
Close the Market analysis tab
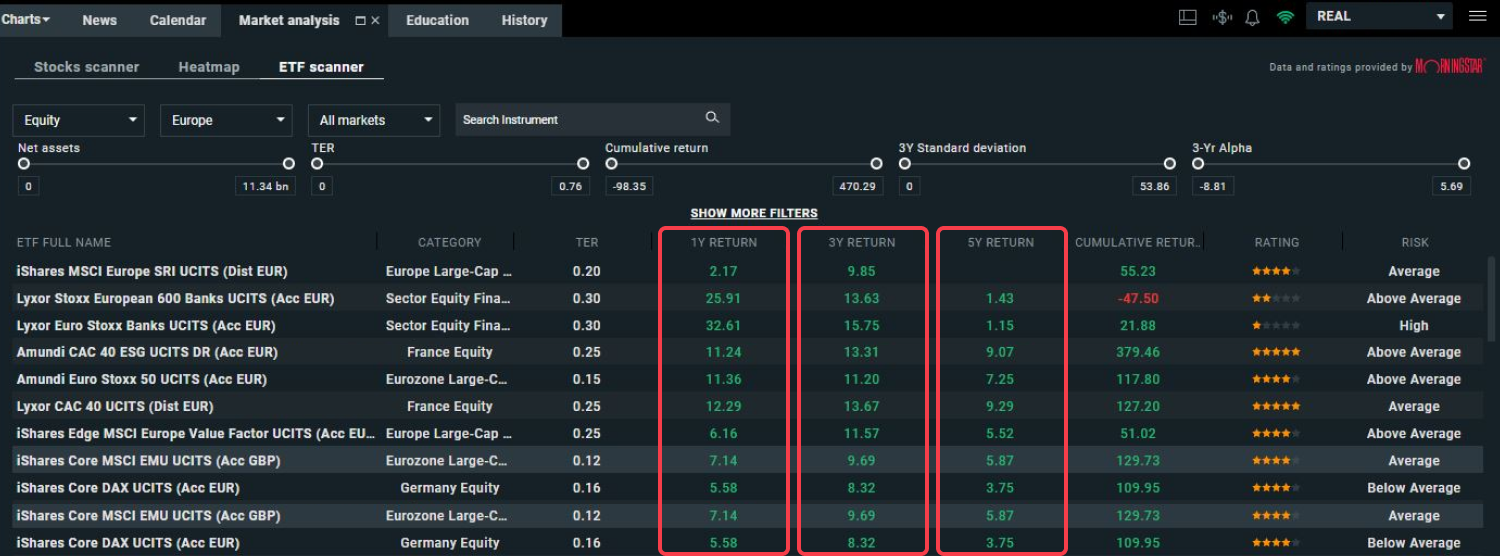(375, 20)
